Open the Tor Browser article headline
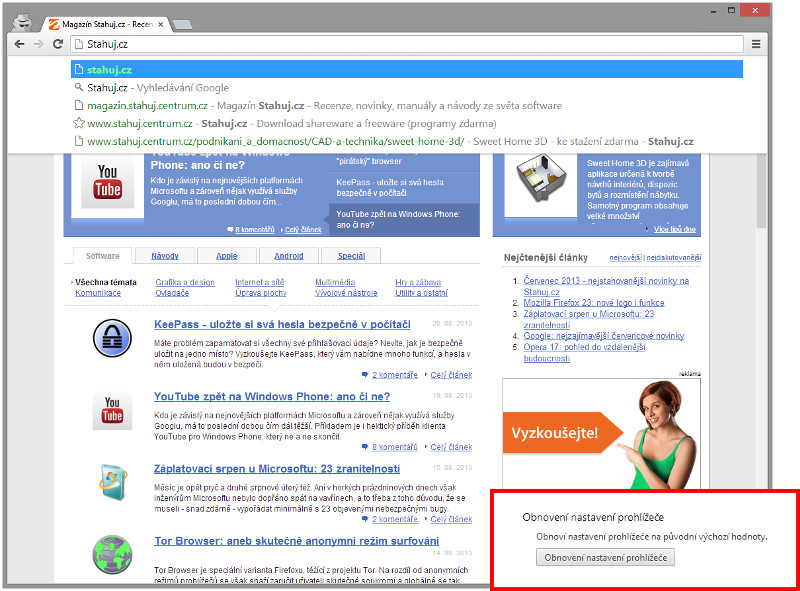Image resolution: width=800 pixels, height=591 pixels. pos(296,541)
